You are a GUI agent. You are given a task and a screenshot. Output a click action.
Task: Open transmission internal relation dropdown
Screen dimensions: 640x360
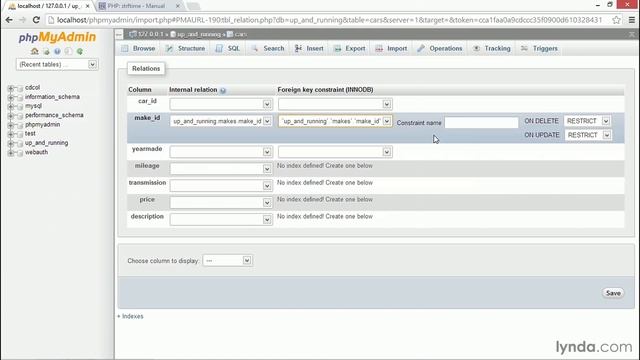tap(221, 186)
